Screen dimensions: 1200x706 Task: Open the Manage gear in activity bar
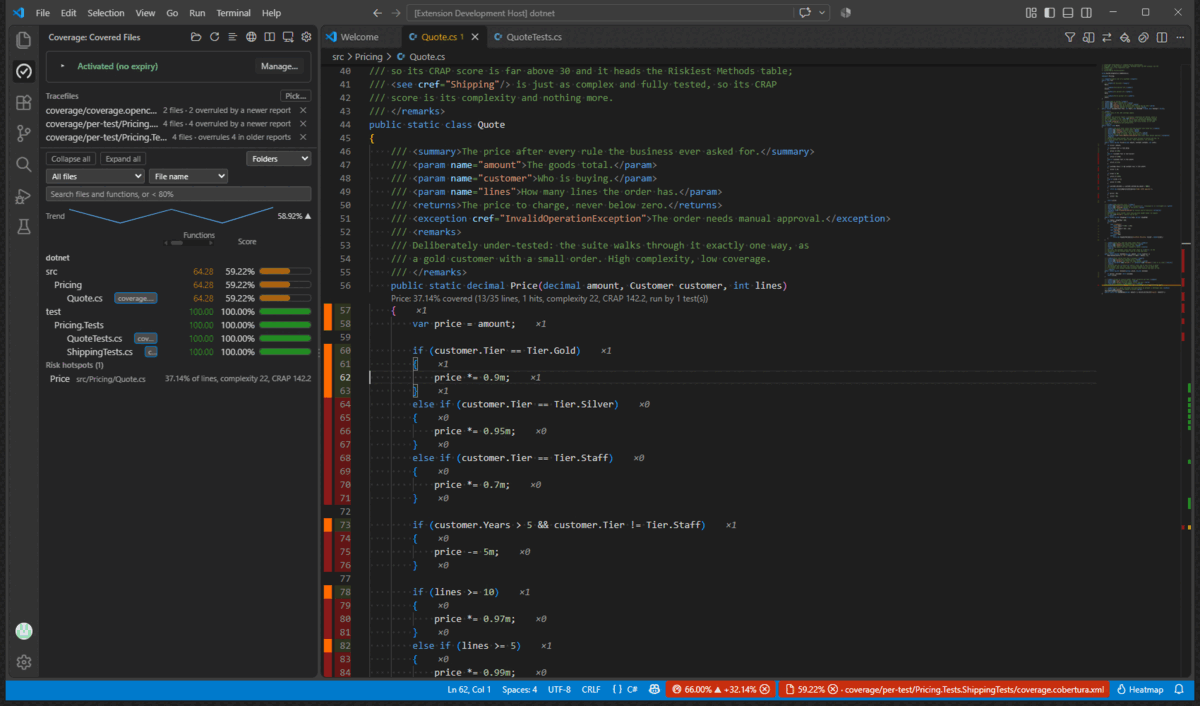(24, 662)
